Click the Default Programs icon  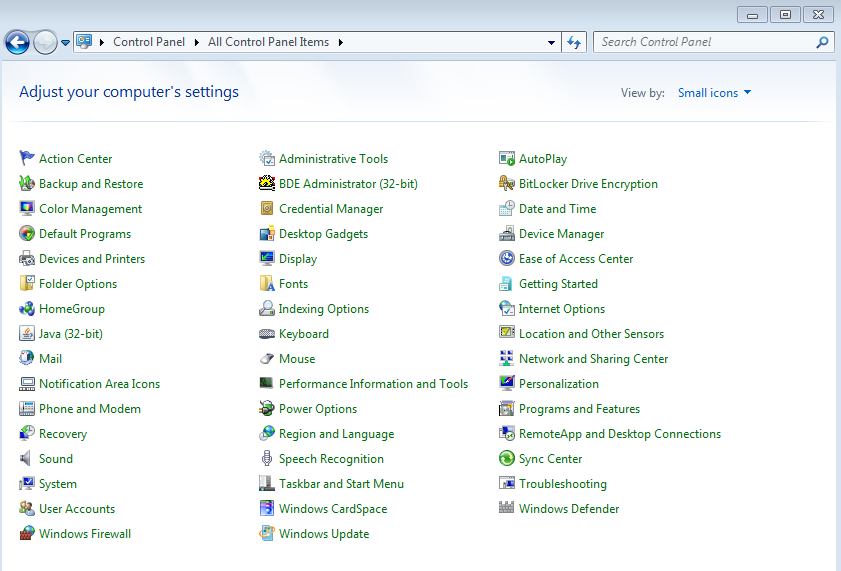[26, 233]
